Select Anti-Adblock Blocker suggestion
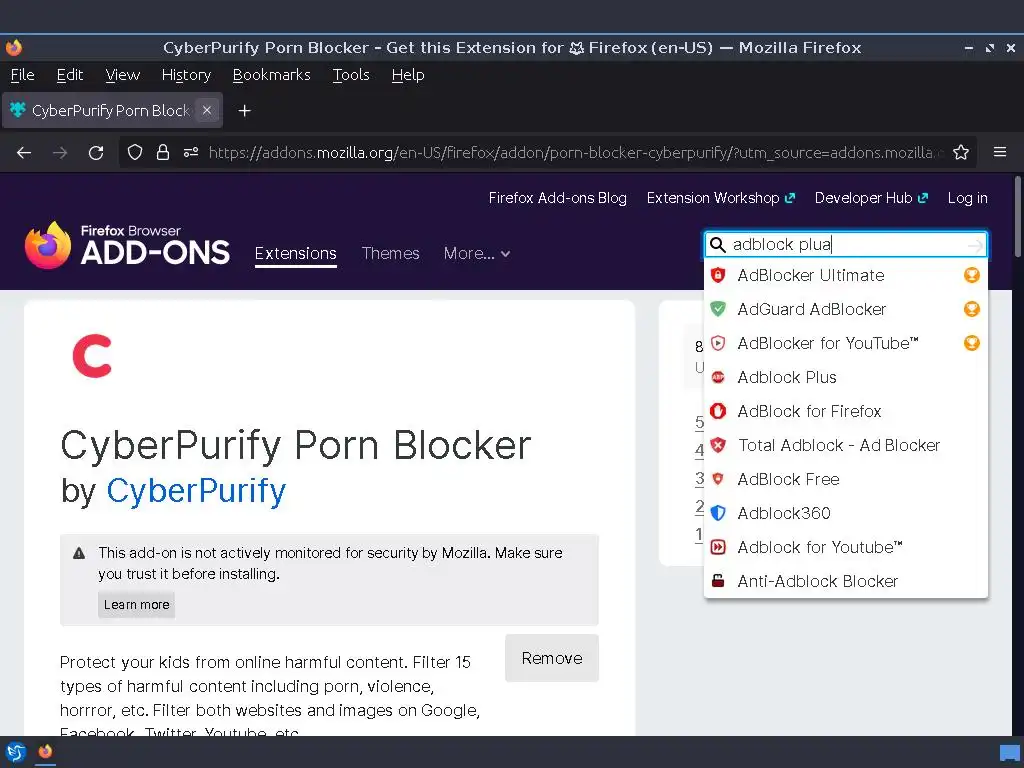Viewport: 1024px width, 768px height. (x=846, y=581)
